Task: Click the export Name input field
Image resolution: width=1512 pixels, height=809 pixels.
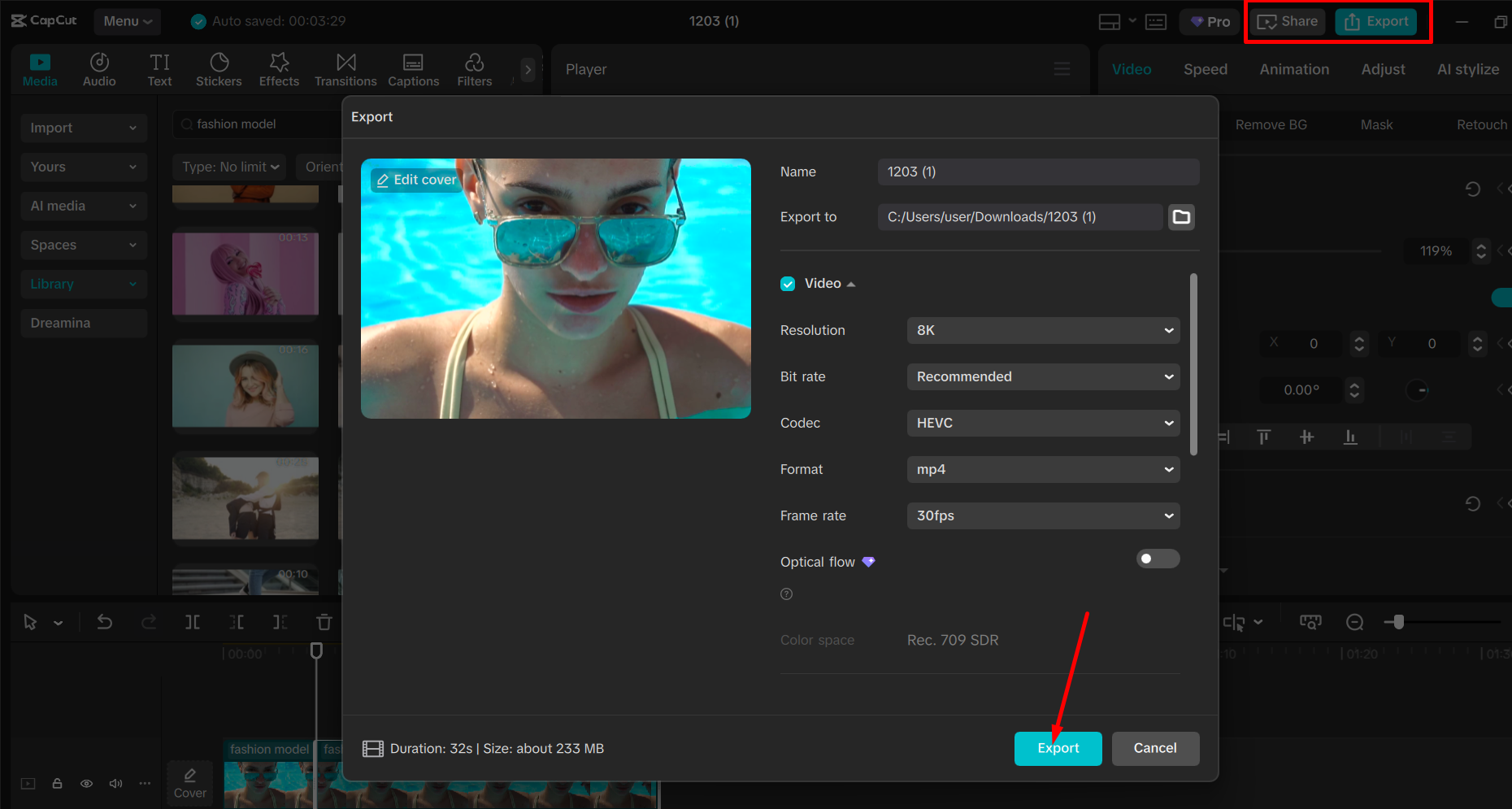Action: pos(1038,172)
